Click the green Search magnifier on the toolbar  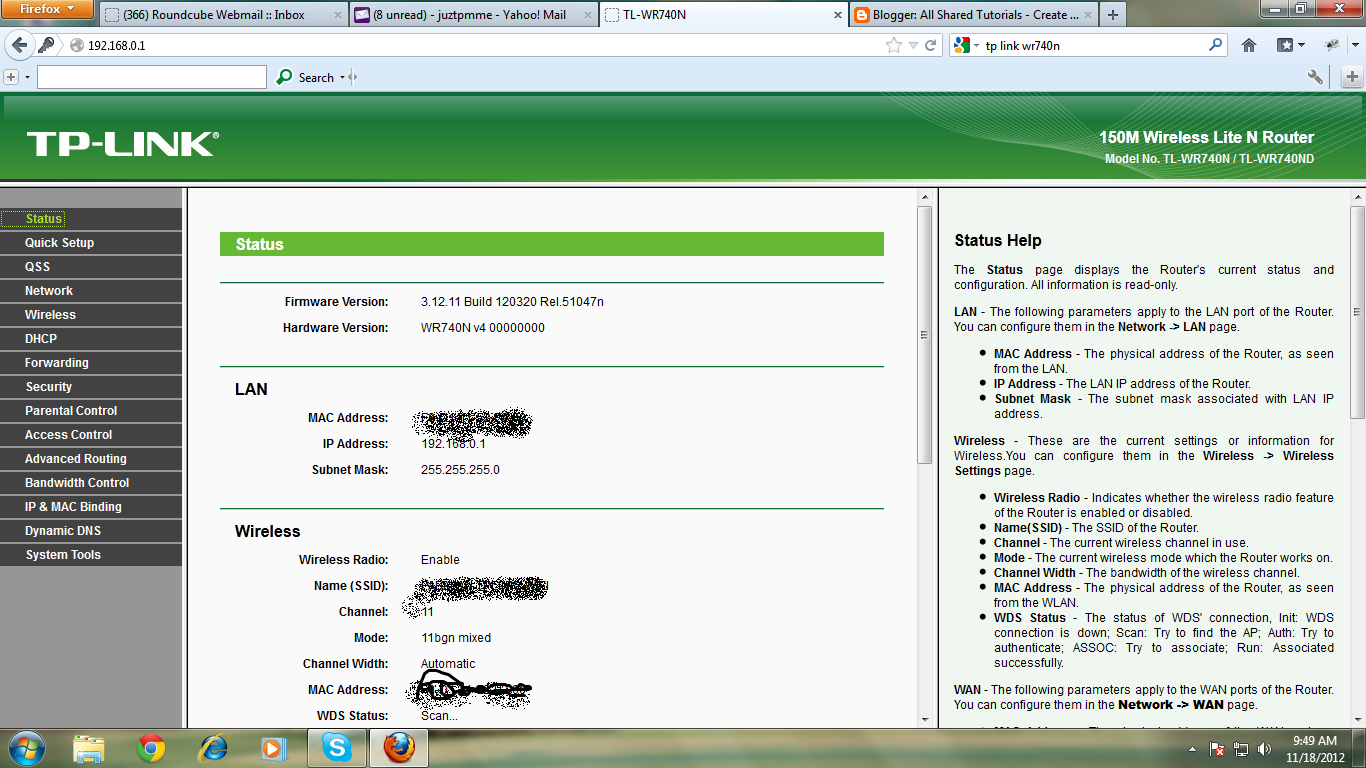(285, 77)
